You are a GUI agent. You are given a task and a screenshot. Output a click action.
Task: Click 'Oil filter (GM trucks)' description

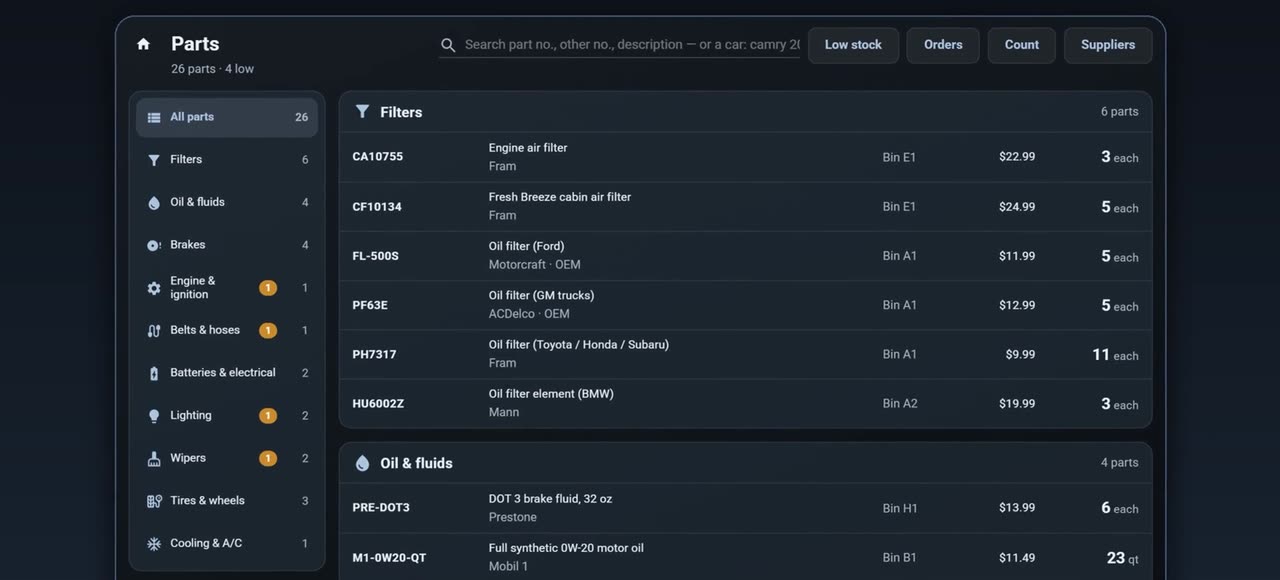(541, 295)
